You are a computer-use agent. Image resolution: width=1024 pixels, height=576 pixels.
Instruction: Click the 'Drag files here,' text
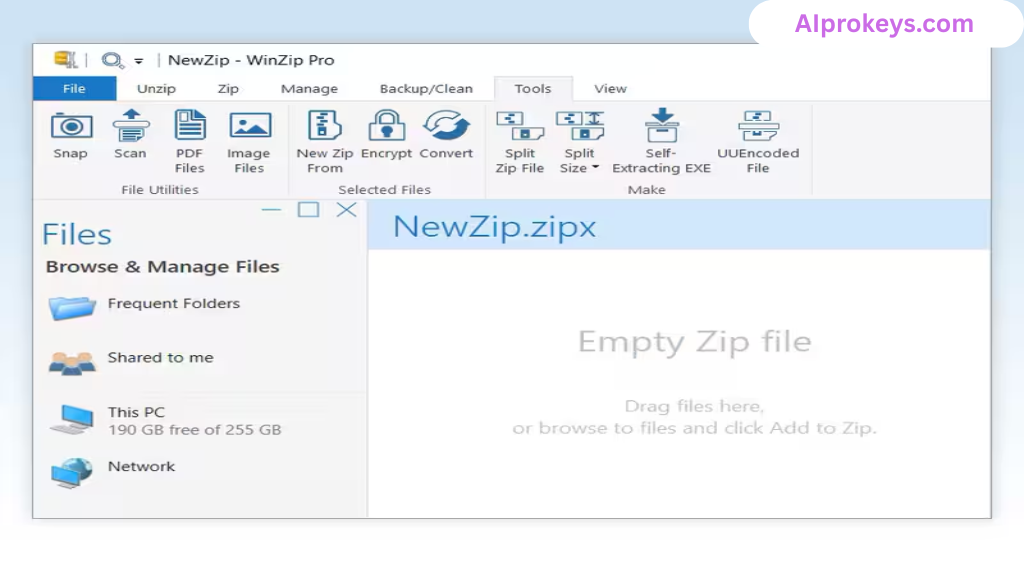click(694, 406)
